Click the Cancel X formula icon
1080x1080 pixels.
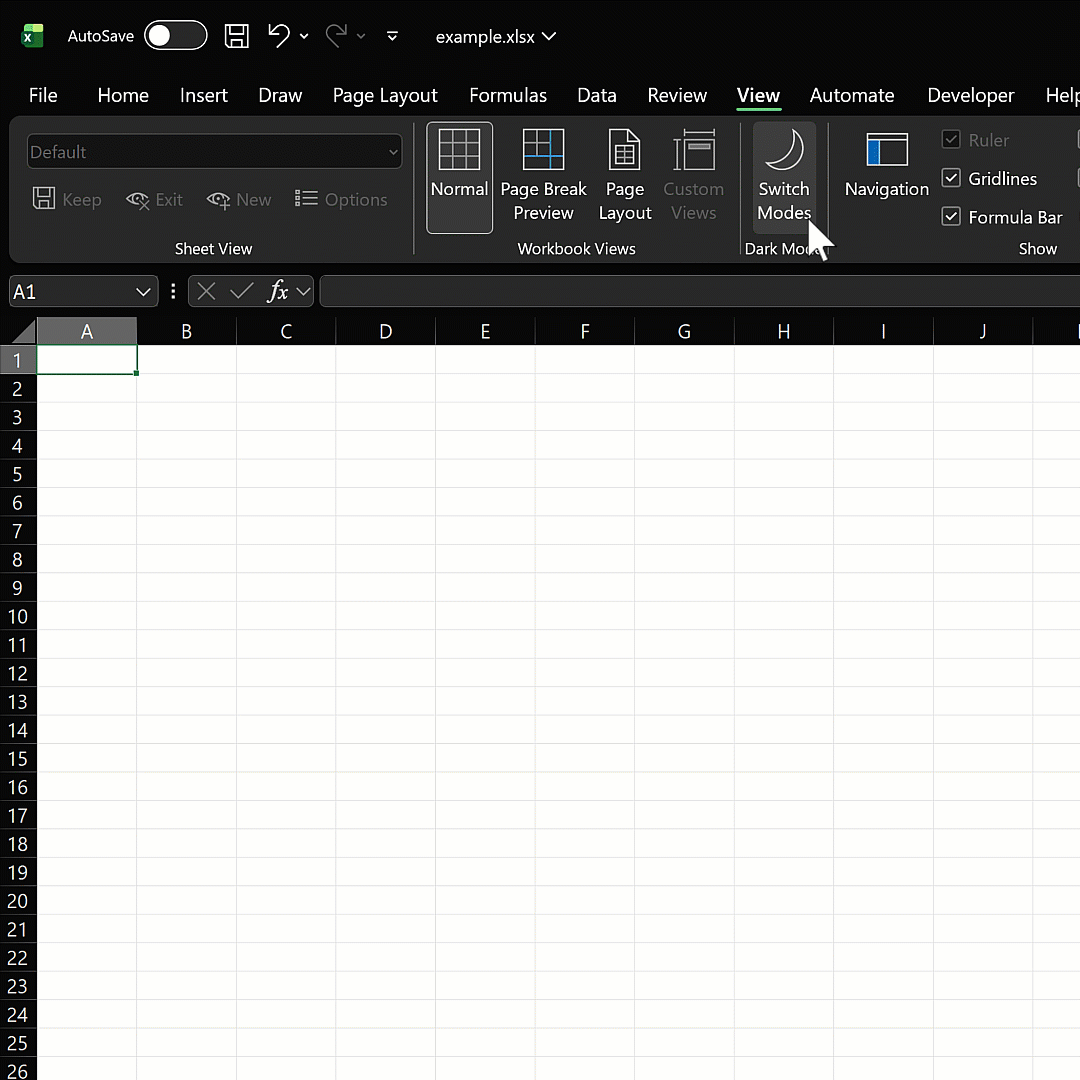pyautogui.click(x=207, y=291)
